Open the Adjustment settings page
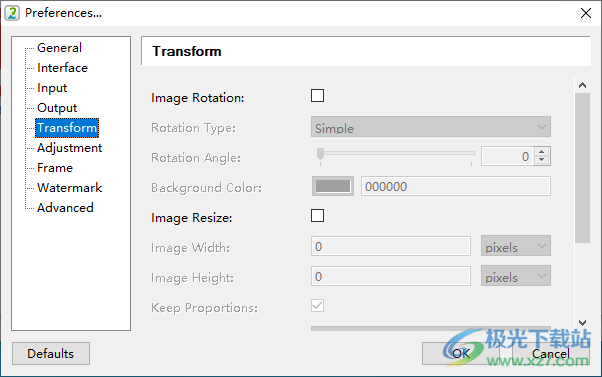This screenshot has width=602, height=377. tap(69, 148)
